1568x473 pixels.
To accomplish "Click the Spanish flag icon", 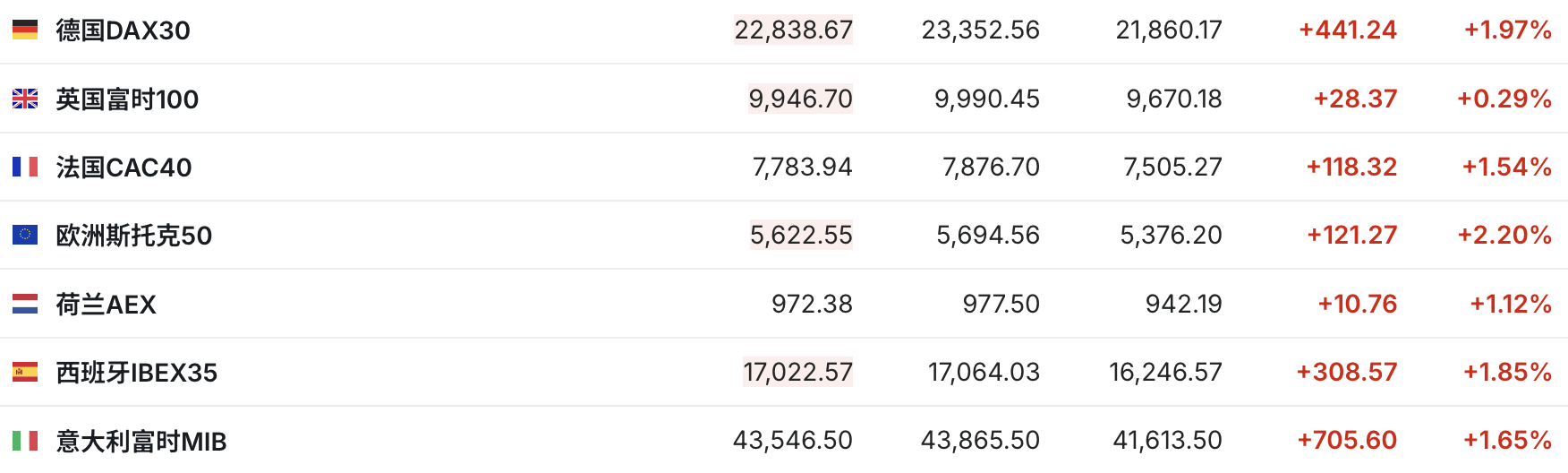I will pos(25,372).
